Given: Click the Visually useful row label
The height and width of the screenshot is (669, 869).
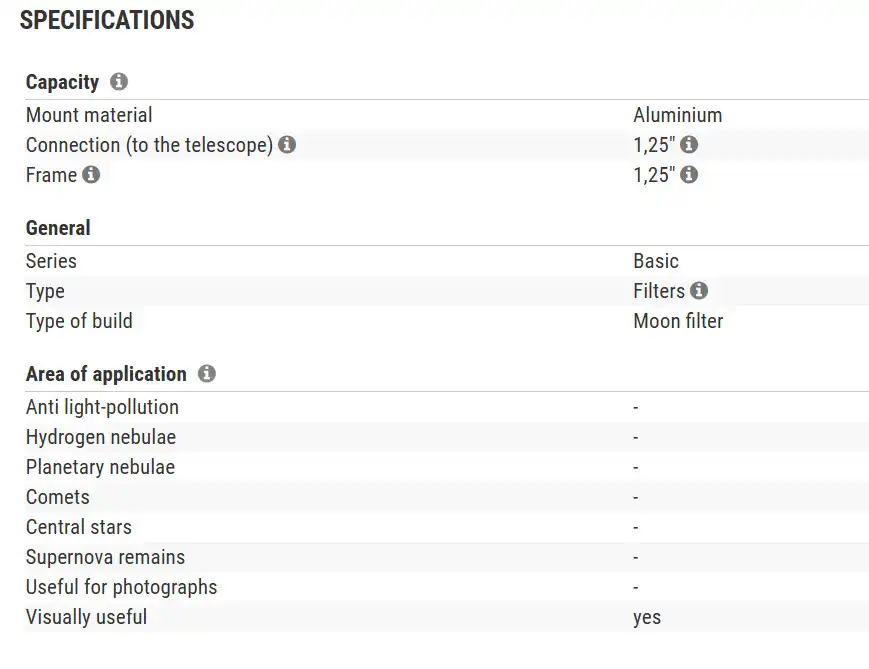Looking at the screenshot, I should (86, 617).
